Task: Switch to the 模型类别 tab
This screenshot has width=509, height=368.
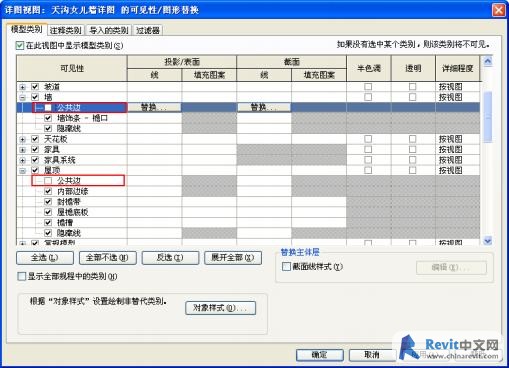Action: point(27,30)
